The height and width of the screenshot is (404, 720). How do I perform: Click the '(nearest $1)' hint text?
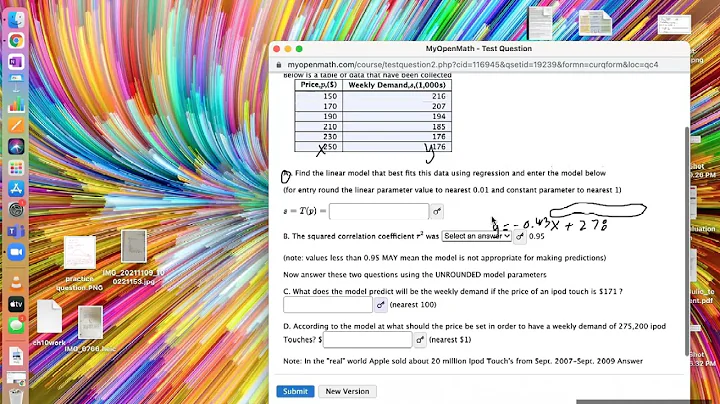450,340
